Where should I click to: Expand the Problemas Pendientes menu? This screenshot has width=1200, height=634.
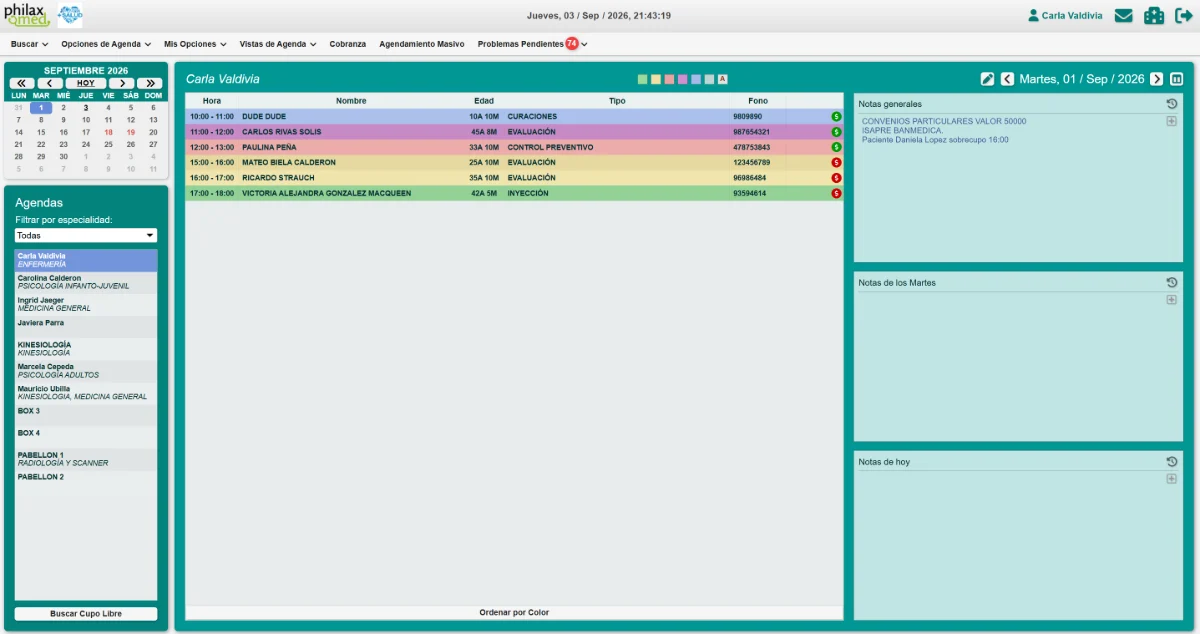(532, 44)
